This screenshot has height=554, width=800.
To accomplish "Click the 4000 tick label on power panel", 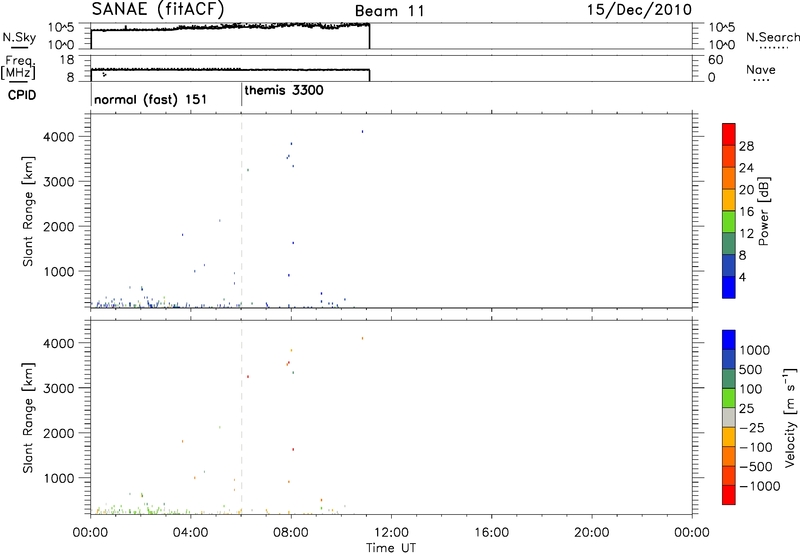I will pyautogui.click(x=59, y=137).
